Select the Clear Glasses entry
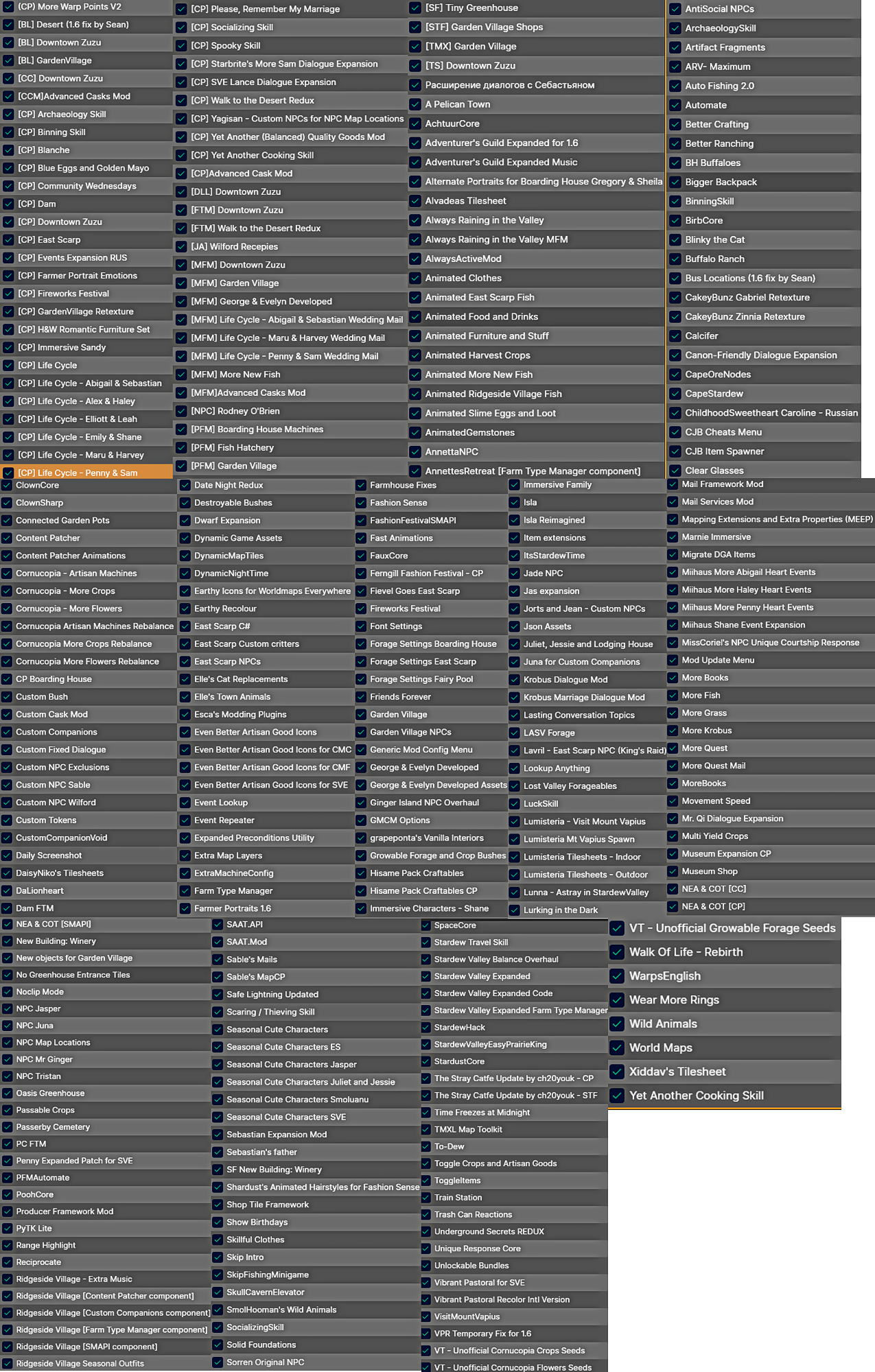Image resolution: width=875 pixels, height=1372 pixels. [764, 471]
